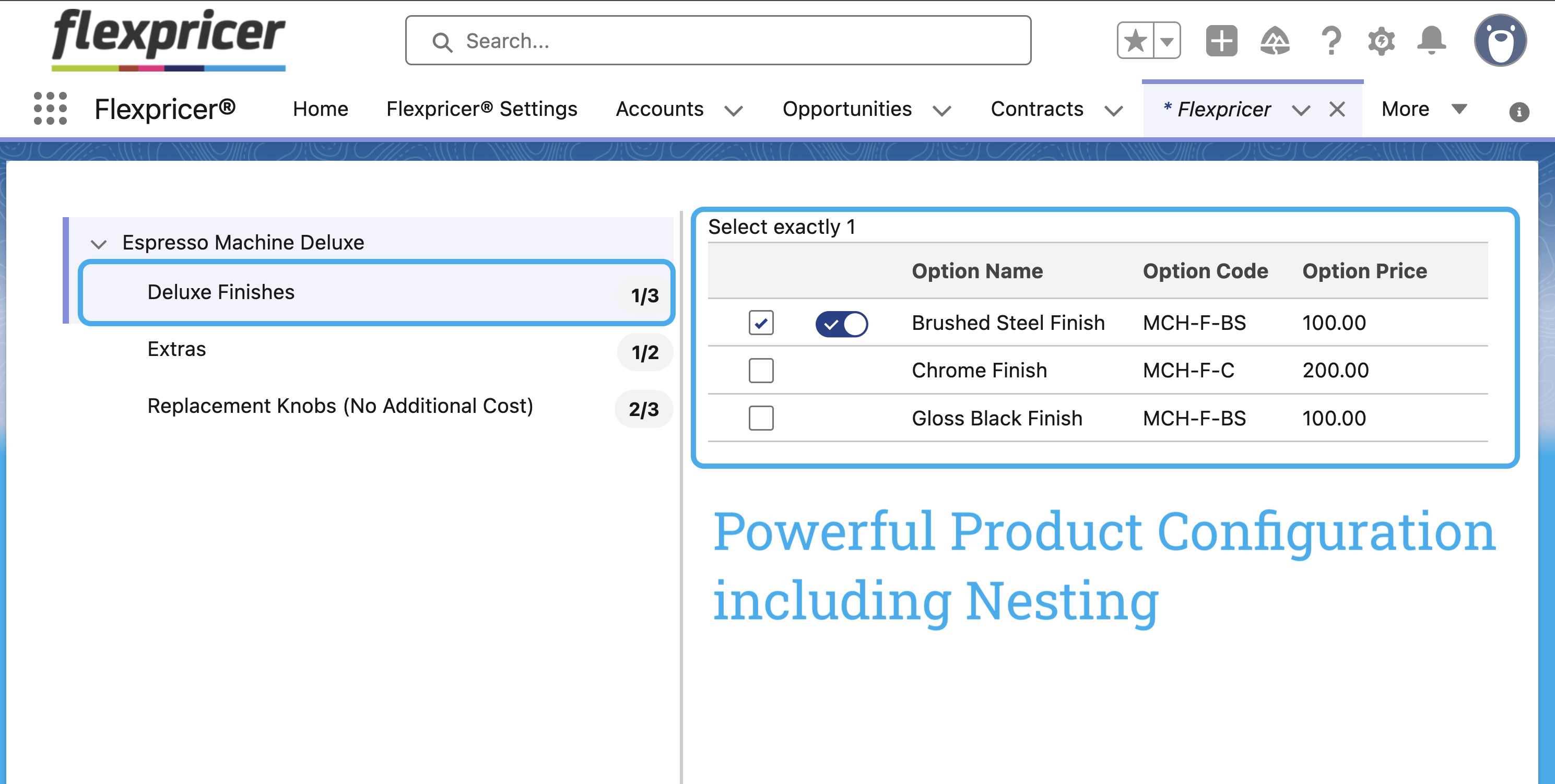Open the user profile avatar

[1500, 41]
